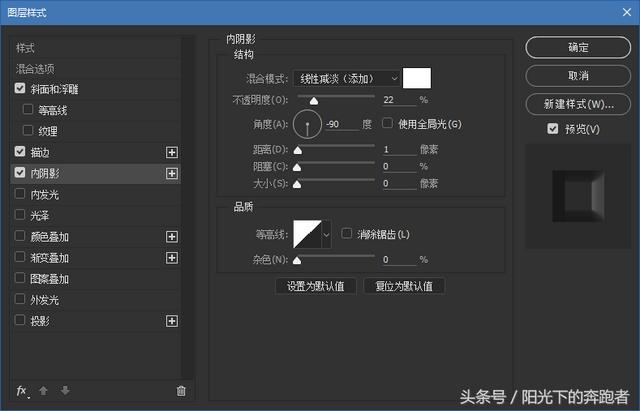This screenshot has width=640, height=411.
Task: Add another 投影 effect with plus icon
Action: (x=172, y=321)
